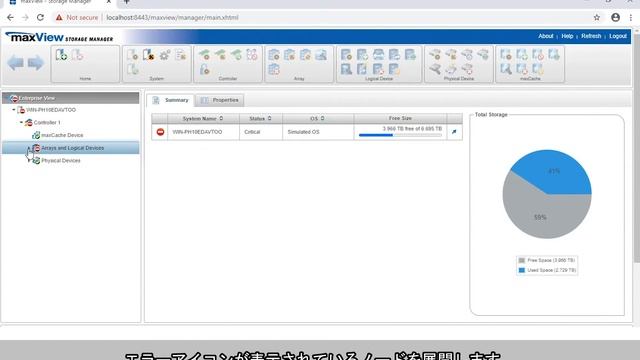Click the second icon in the Controller group top row
This screenshot has width=640, height=360.
[x=220, y=55]
